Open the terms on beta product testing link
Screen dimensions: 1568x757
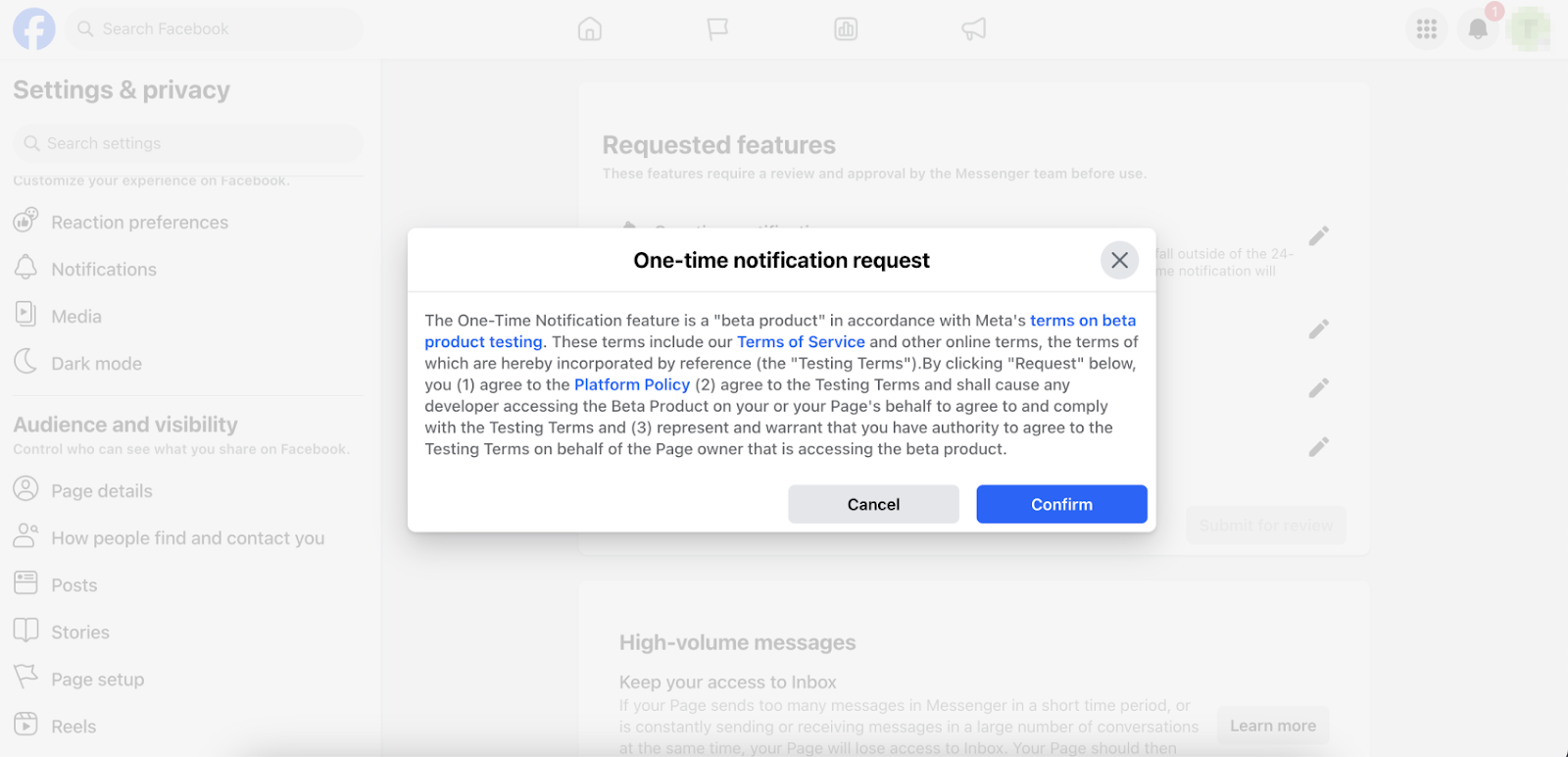[1082, 321]
